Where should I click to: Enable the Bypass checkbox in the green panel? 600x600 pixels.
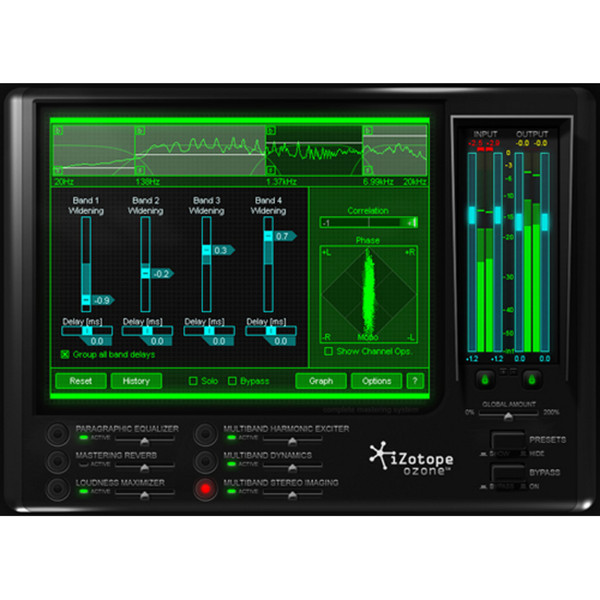click(x=233, y=381)
